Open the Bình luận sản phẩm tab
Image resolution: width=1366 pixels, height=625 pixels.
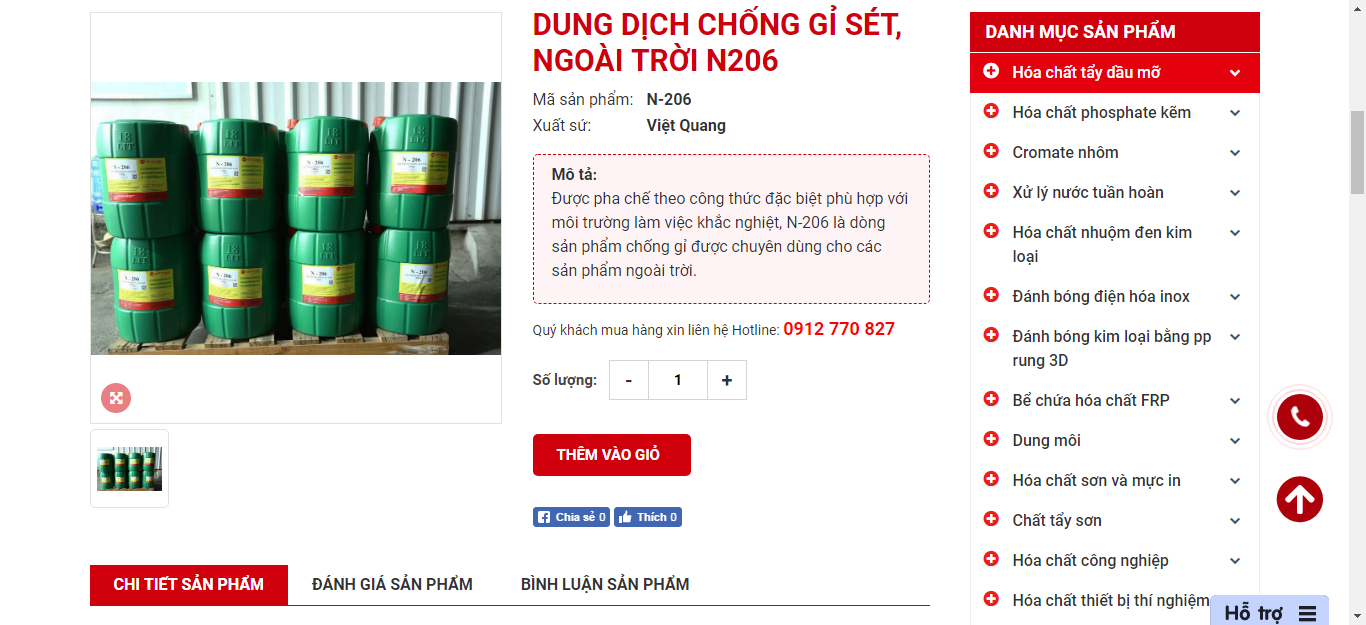coord(605,584)
